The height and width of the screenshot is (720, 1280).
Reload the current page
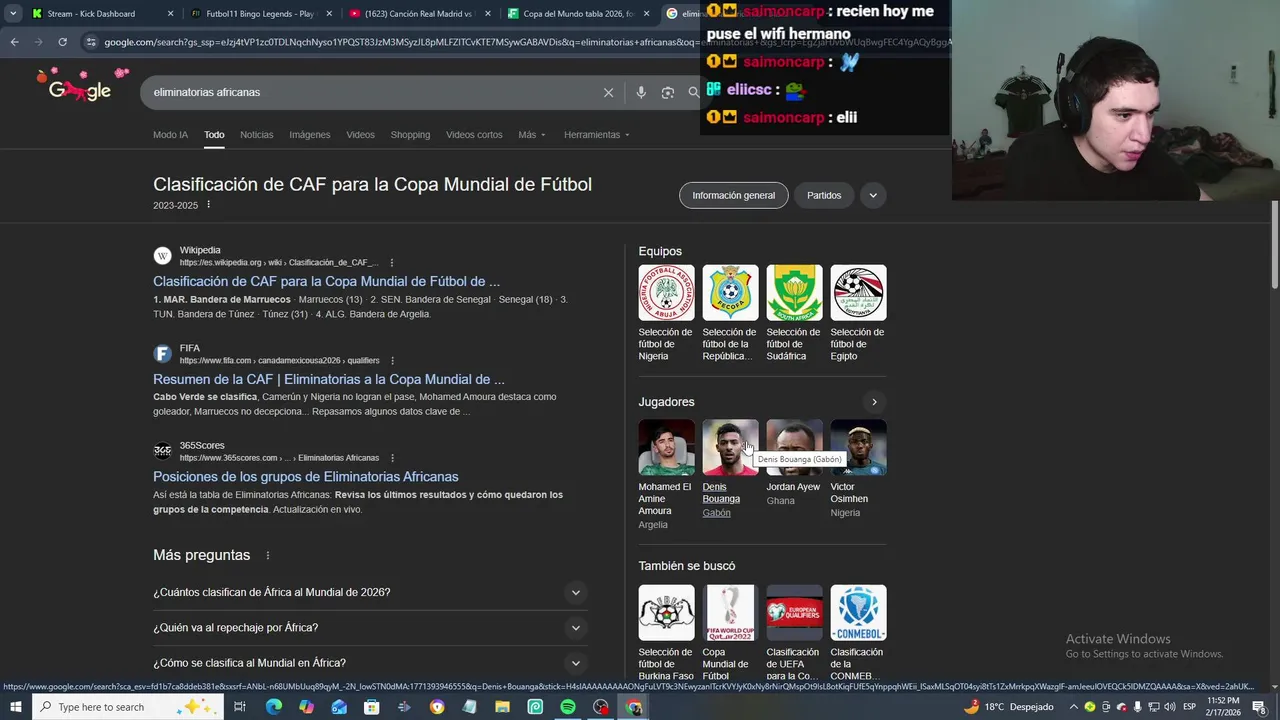point(62,42)
